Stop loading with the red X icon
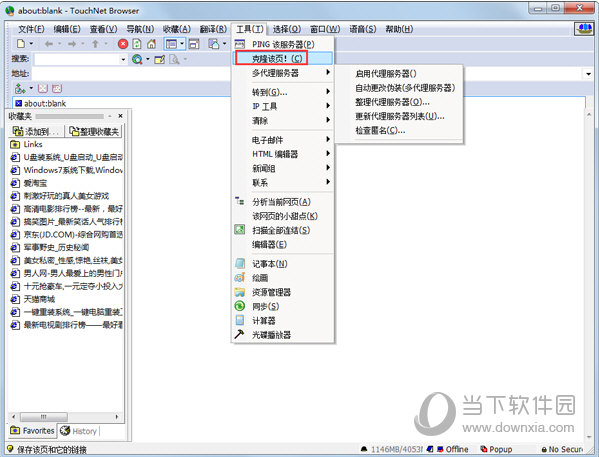The width and height of the screenshot is (599, 457). coord(123,44)
